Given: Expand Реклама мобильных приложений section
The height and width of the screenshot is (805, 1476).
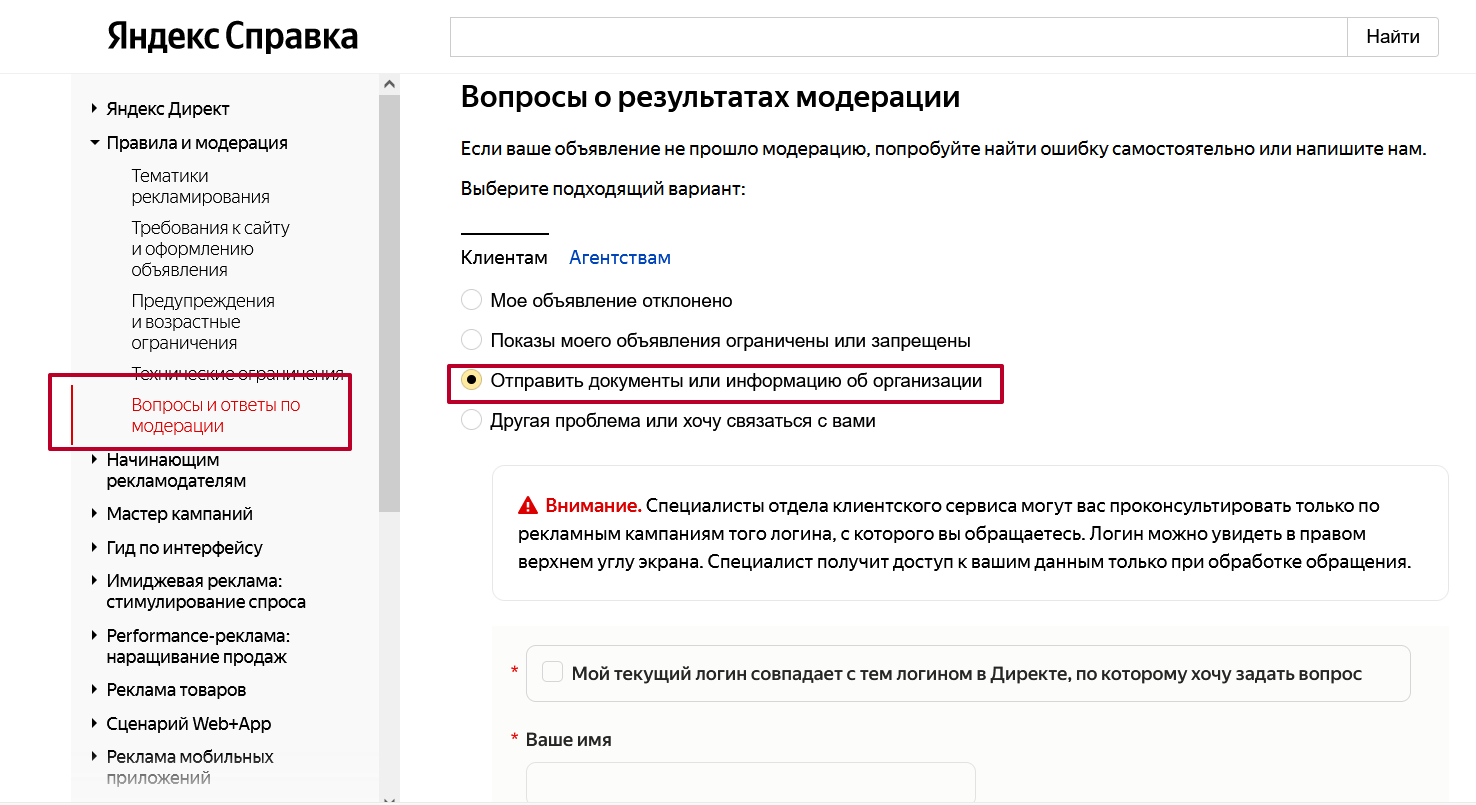Looking at the screenshot, I should pyautogui.click(x=94, y=757).
